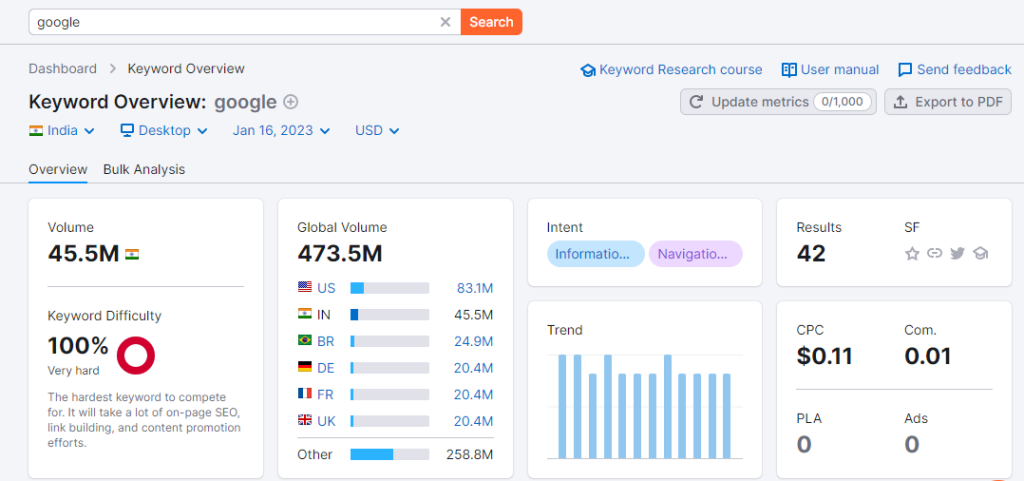The width and height of the screenshot is (1024, 481).
Task: Go to Dashboard breadcrumb
Action: coord(63,69)
